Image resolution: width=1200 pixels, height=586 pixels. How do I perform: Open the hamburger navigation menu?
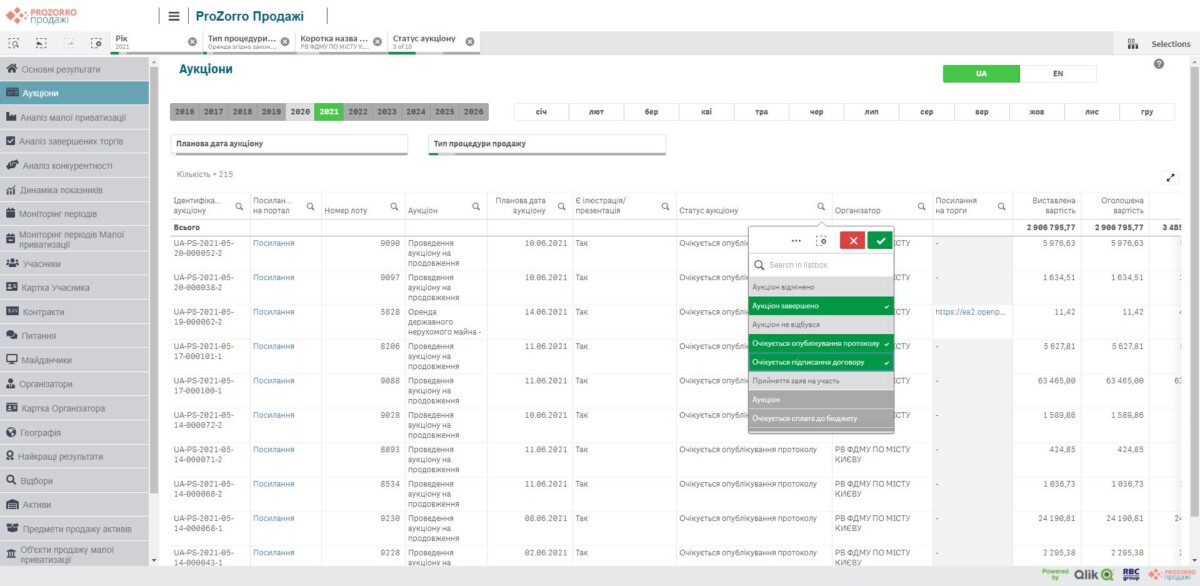point(173,16)
